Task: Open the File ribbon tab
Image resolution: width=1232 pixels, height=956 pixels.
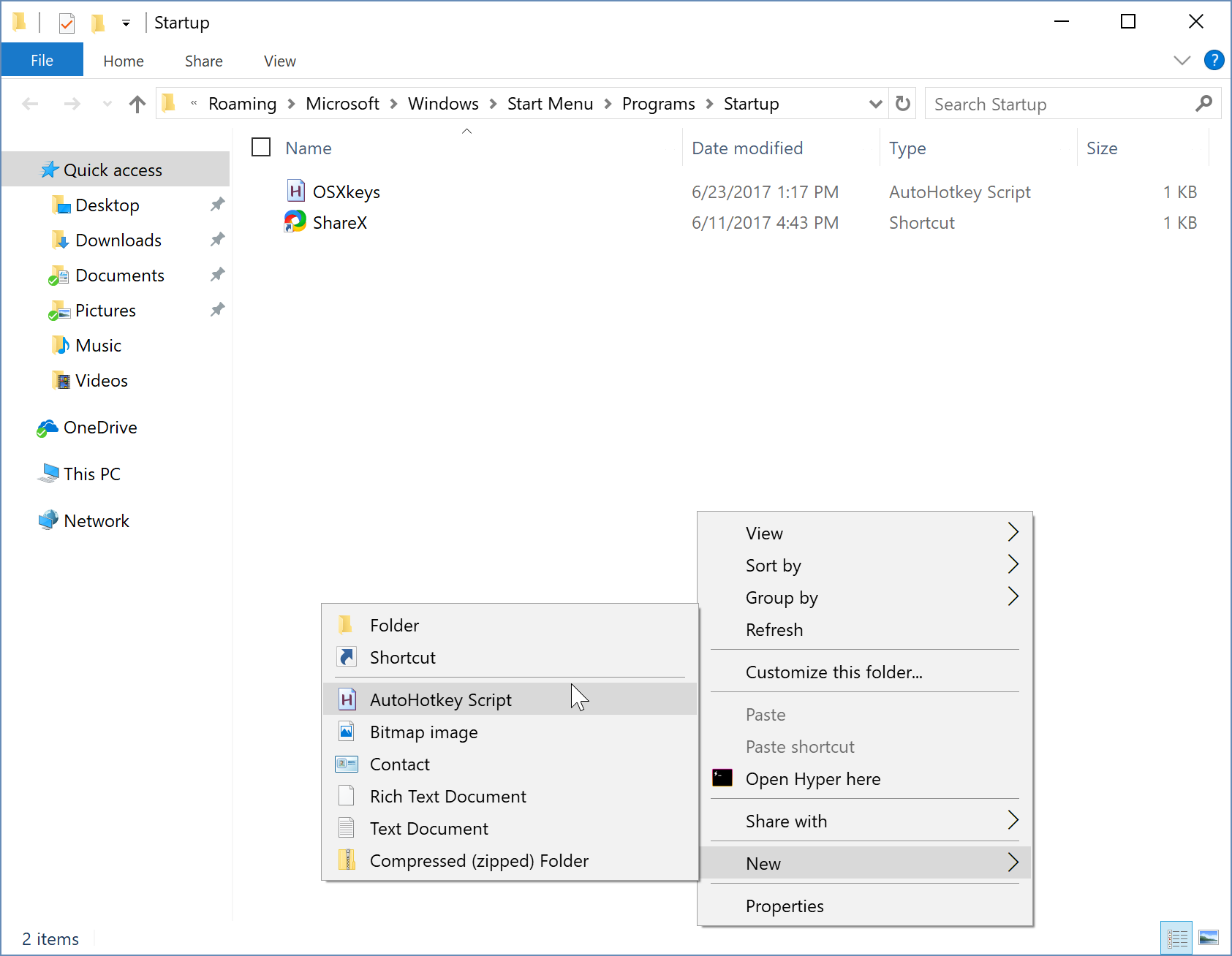Action: click(x=42, y=60)
